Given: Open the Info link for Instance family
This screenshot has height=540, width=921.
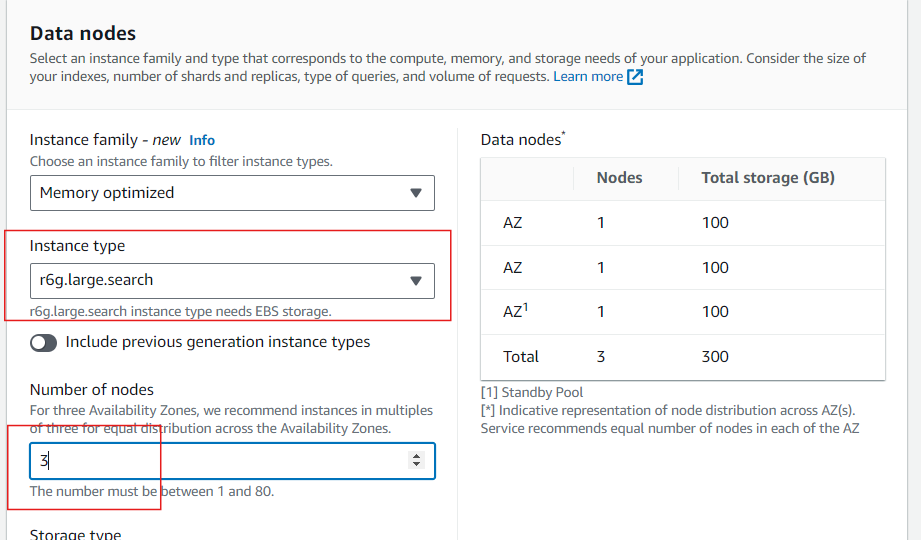Looking at the screenshot, I should (x=202, y=141).
